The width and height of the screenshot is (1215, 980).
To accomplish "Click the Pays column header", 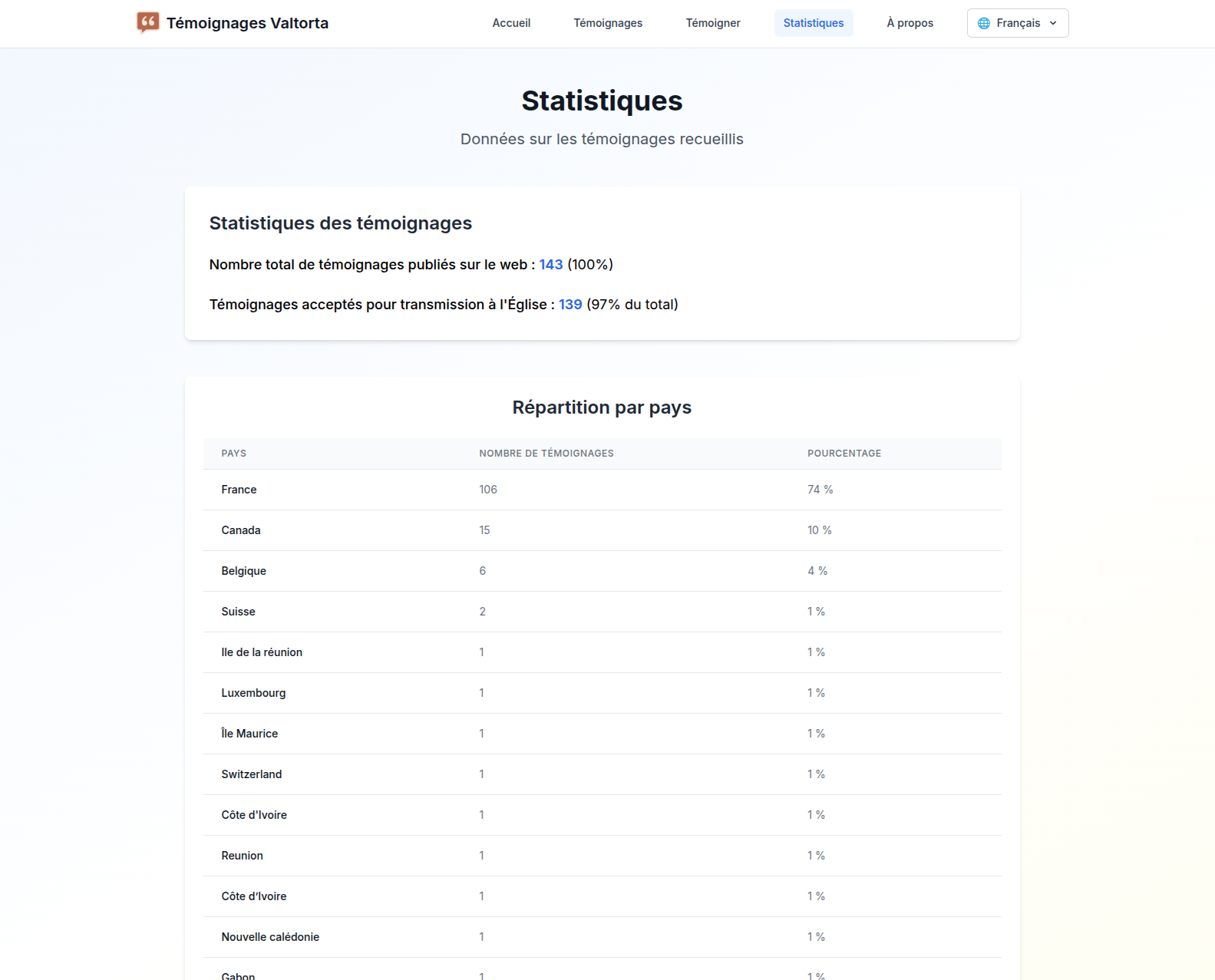I will coord(234,454).
